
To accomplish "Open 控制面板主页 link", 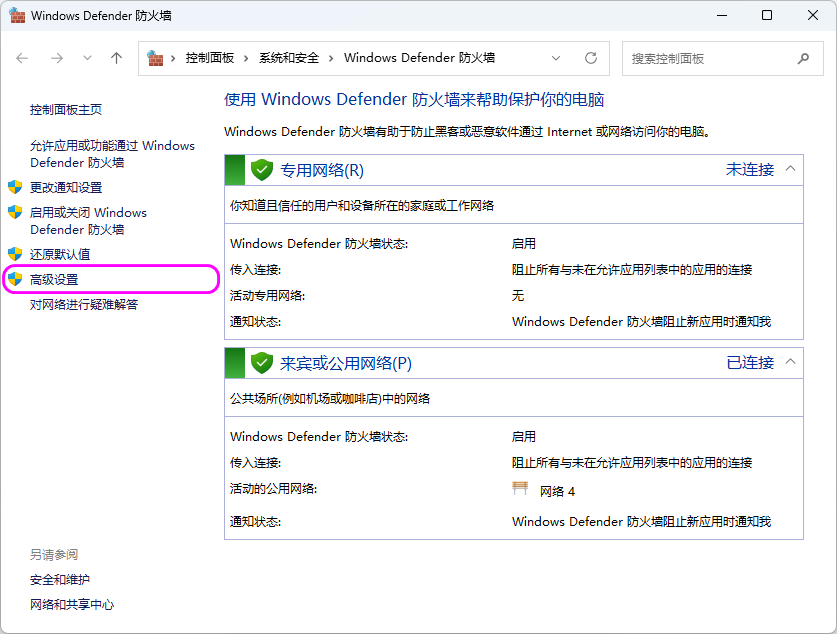I will click(66, 109).
